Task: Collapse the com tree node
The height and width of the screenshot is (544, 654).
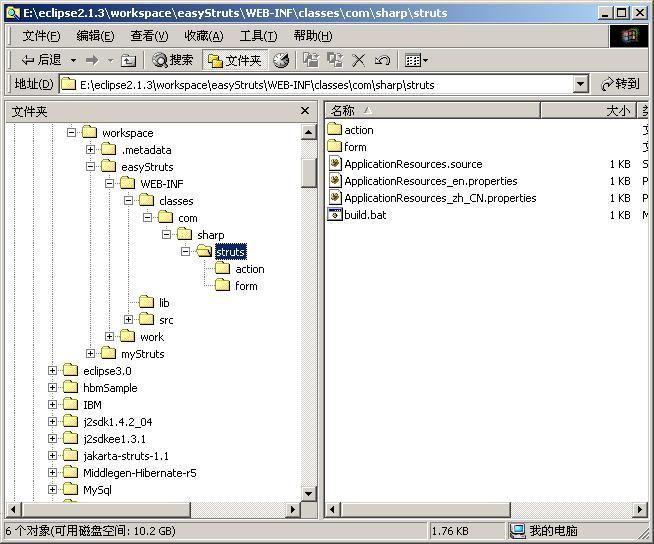Action: pyautogui.click(x=147, y=218)
